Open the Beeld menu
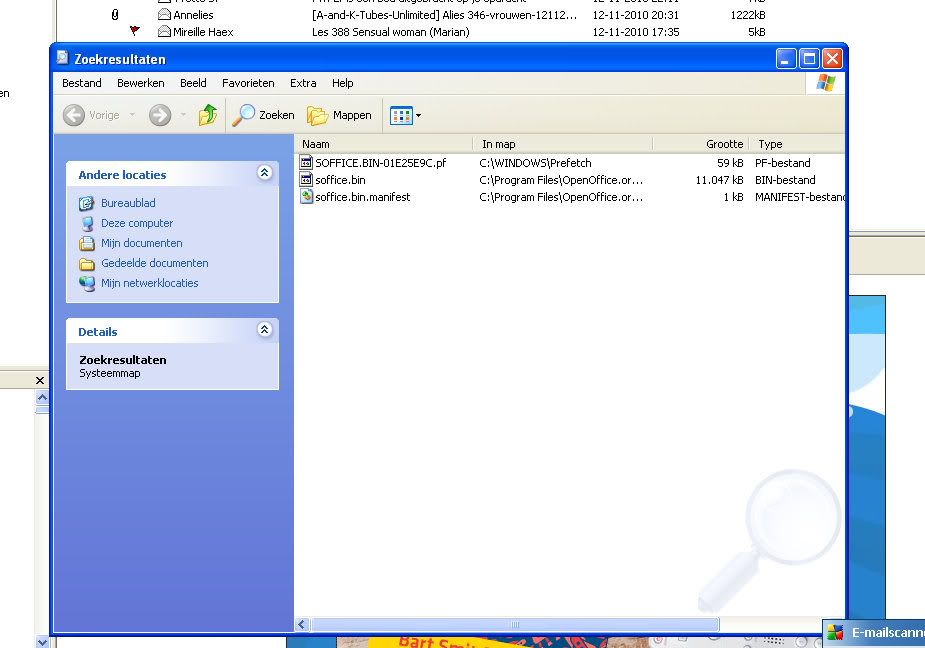This screenshot has width=925, height=648. [193, 83]
